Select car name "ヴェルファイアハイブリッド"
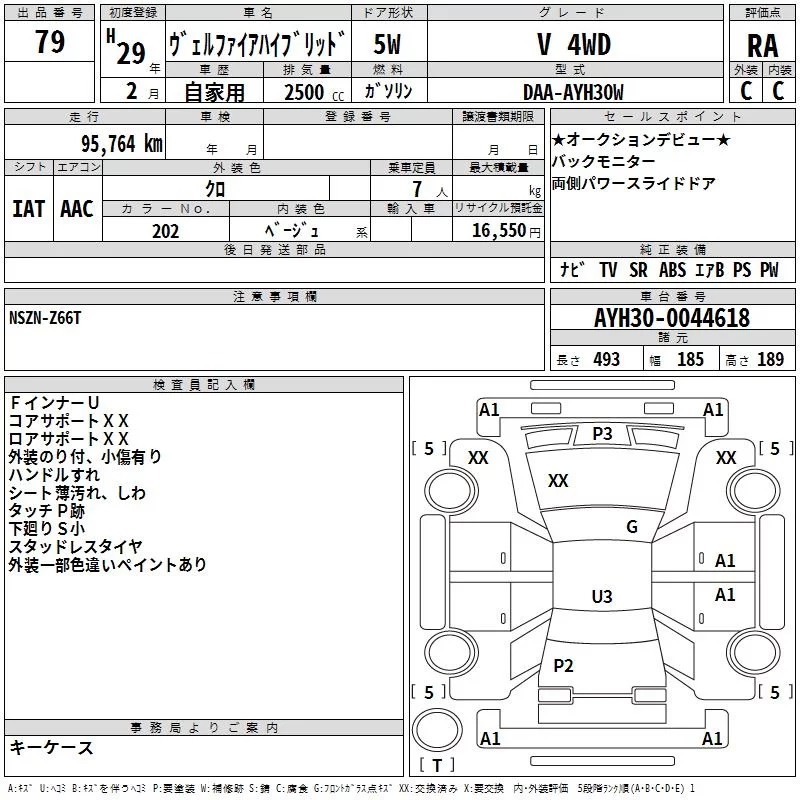Viewport: 800px width, 800px height. [258, 44]
